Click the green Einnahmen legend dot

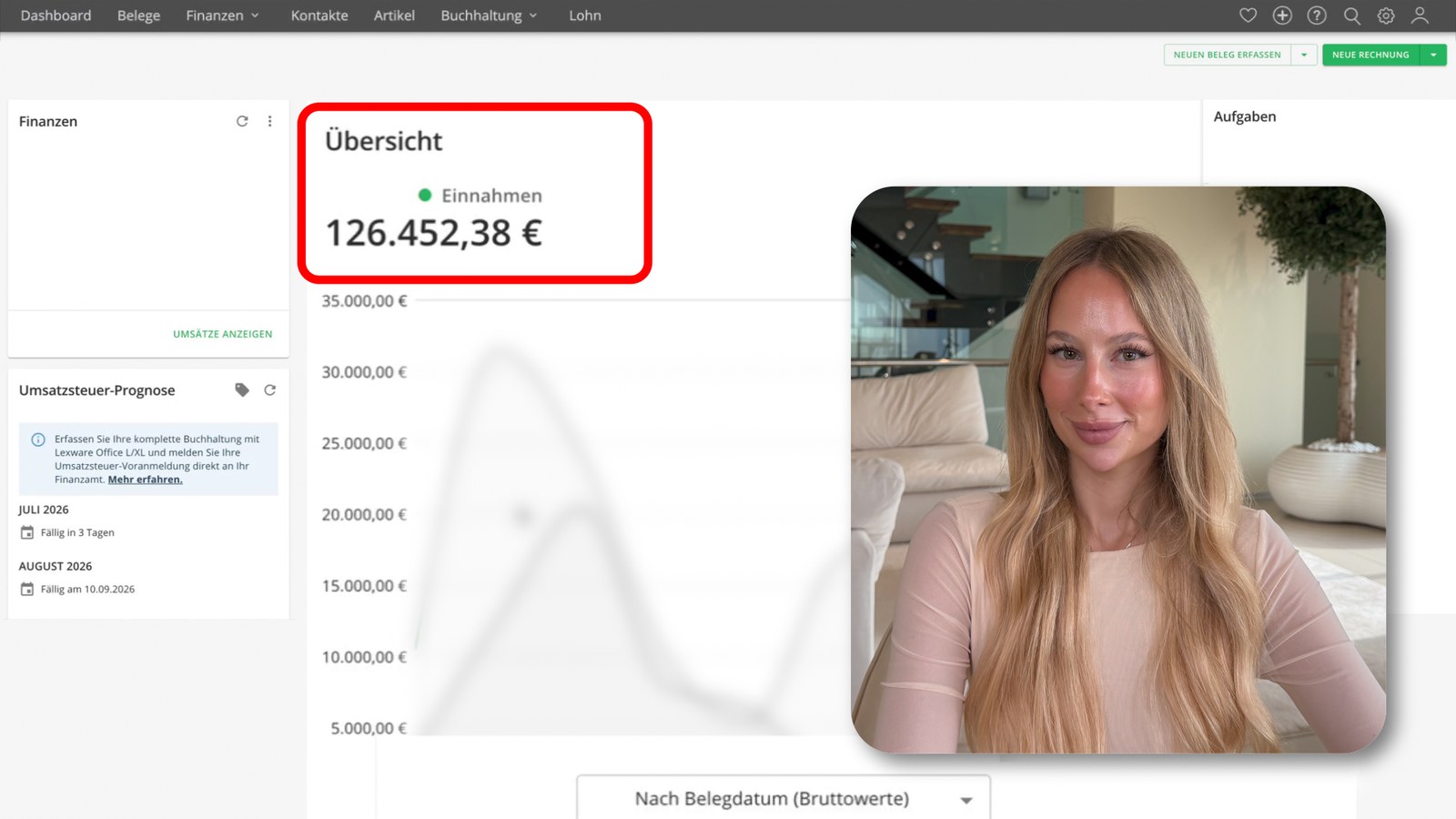tap(424, 195)
